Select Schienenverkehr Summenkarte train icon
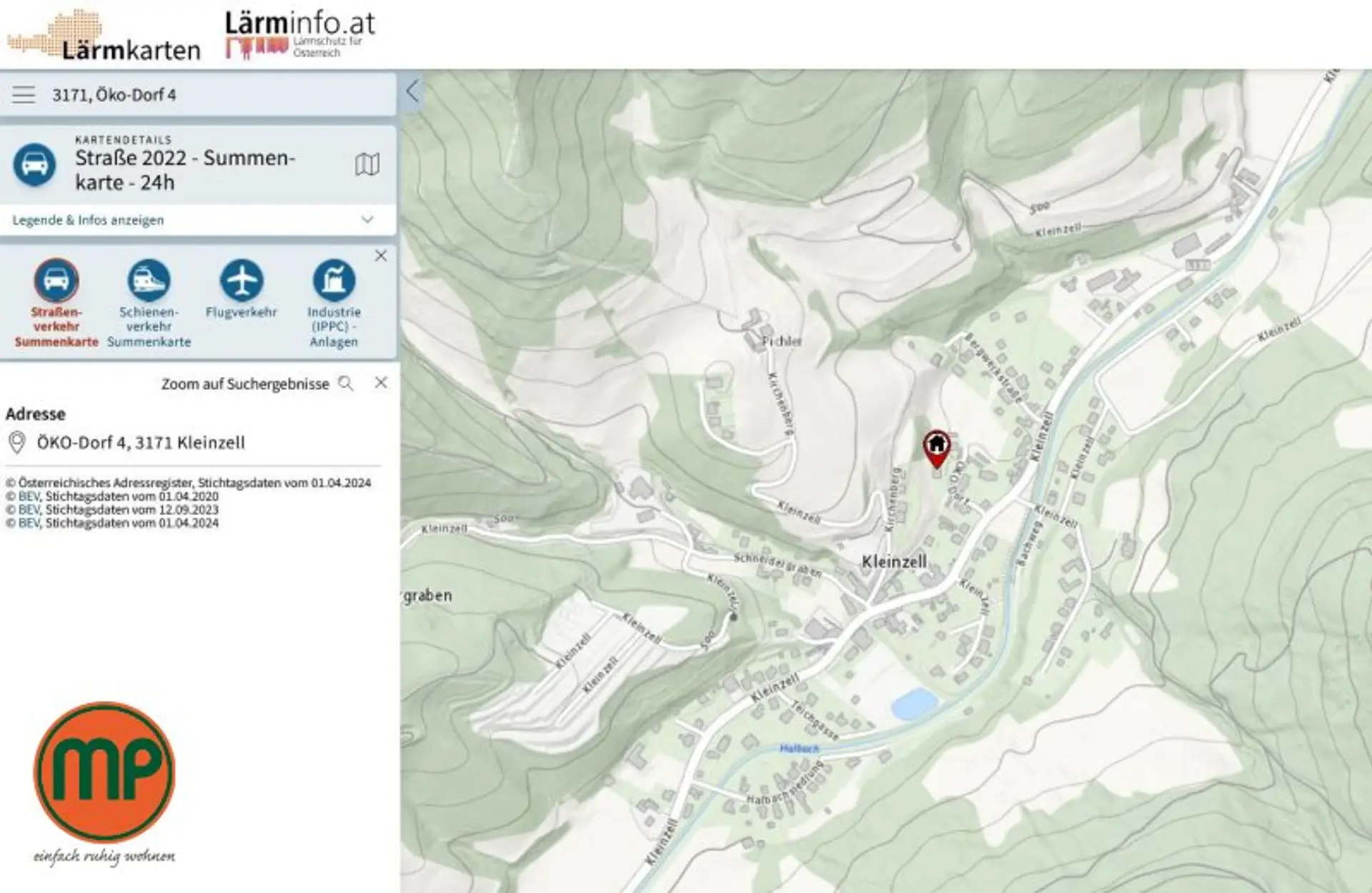 click(149, 280)
